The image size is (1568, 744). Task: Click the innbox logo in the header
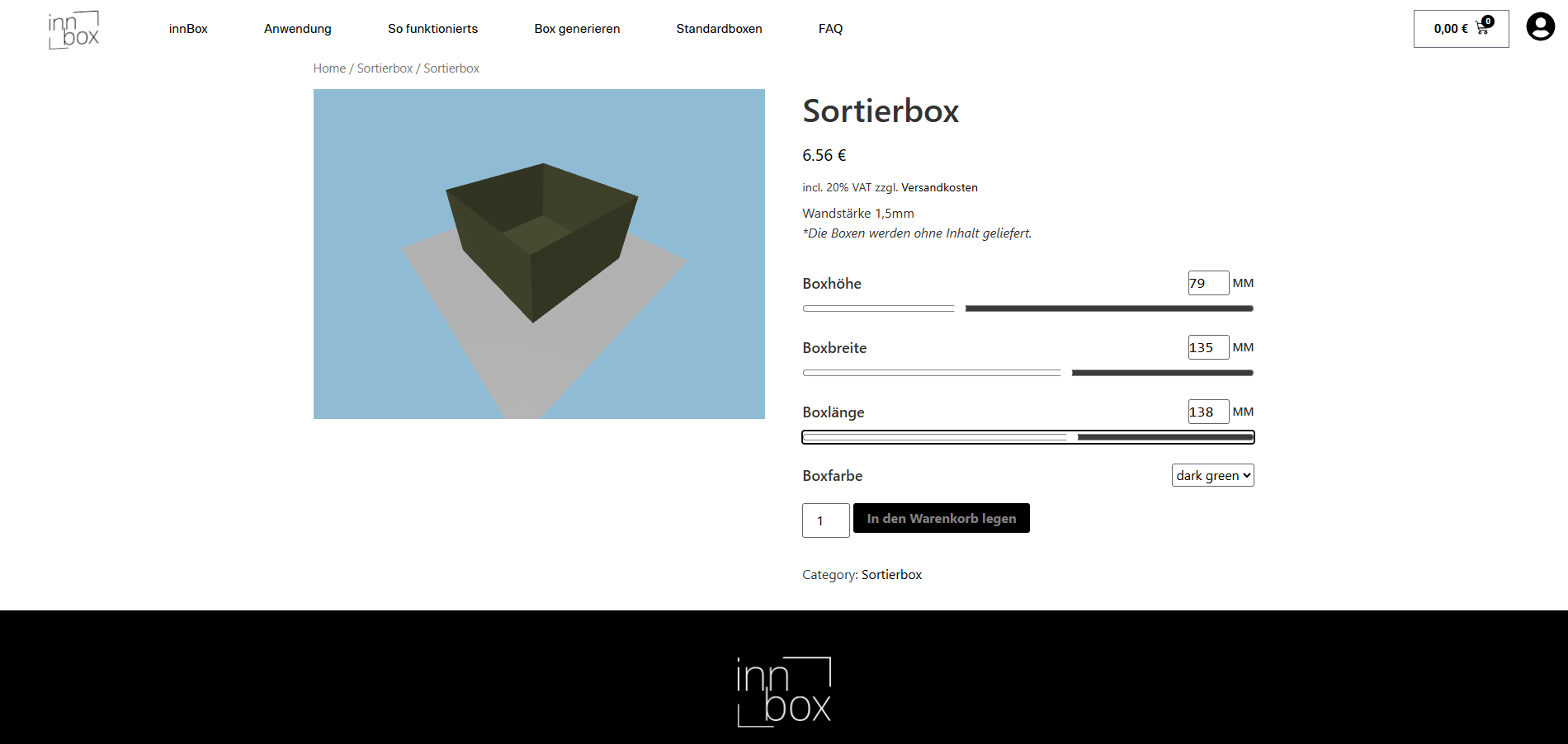[76, 29]
